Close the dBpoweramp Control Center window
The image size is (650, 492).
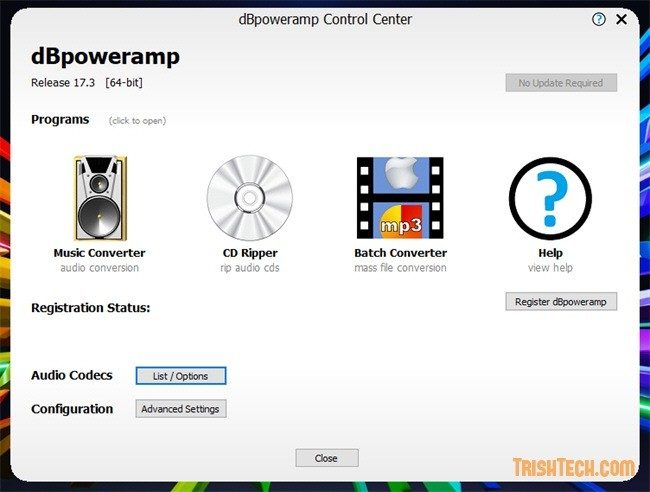(x=621, y=19)
